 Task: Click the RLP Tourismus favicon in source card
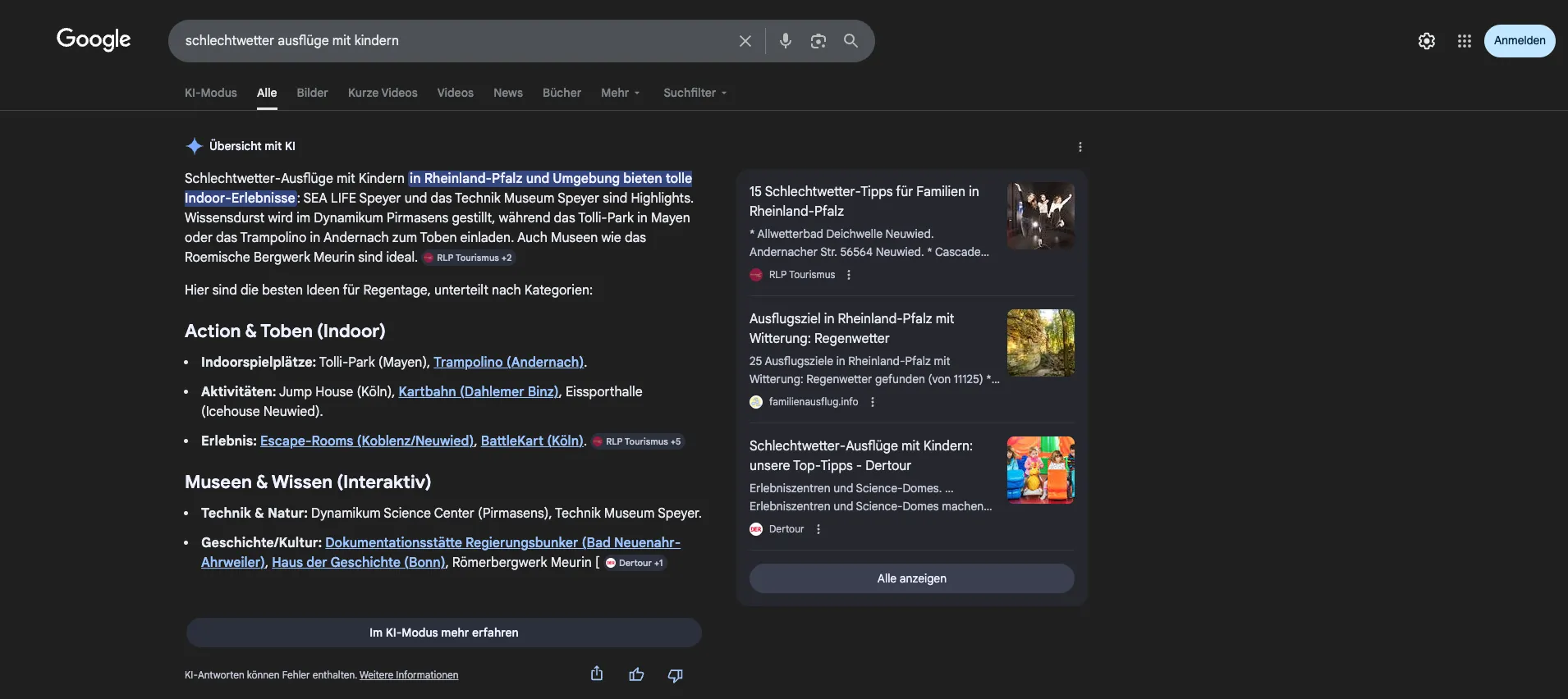click(x=756, y=275)
